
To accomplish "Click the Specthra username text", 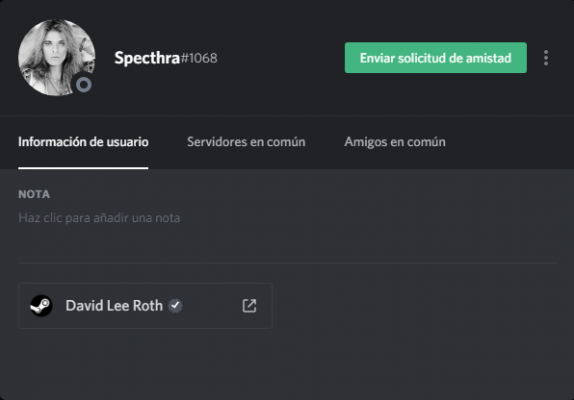I will 147,58.
